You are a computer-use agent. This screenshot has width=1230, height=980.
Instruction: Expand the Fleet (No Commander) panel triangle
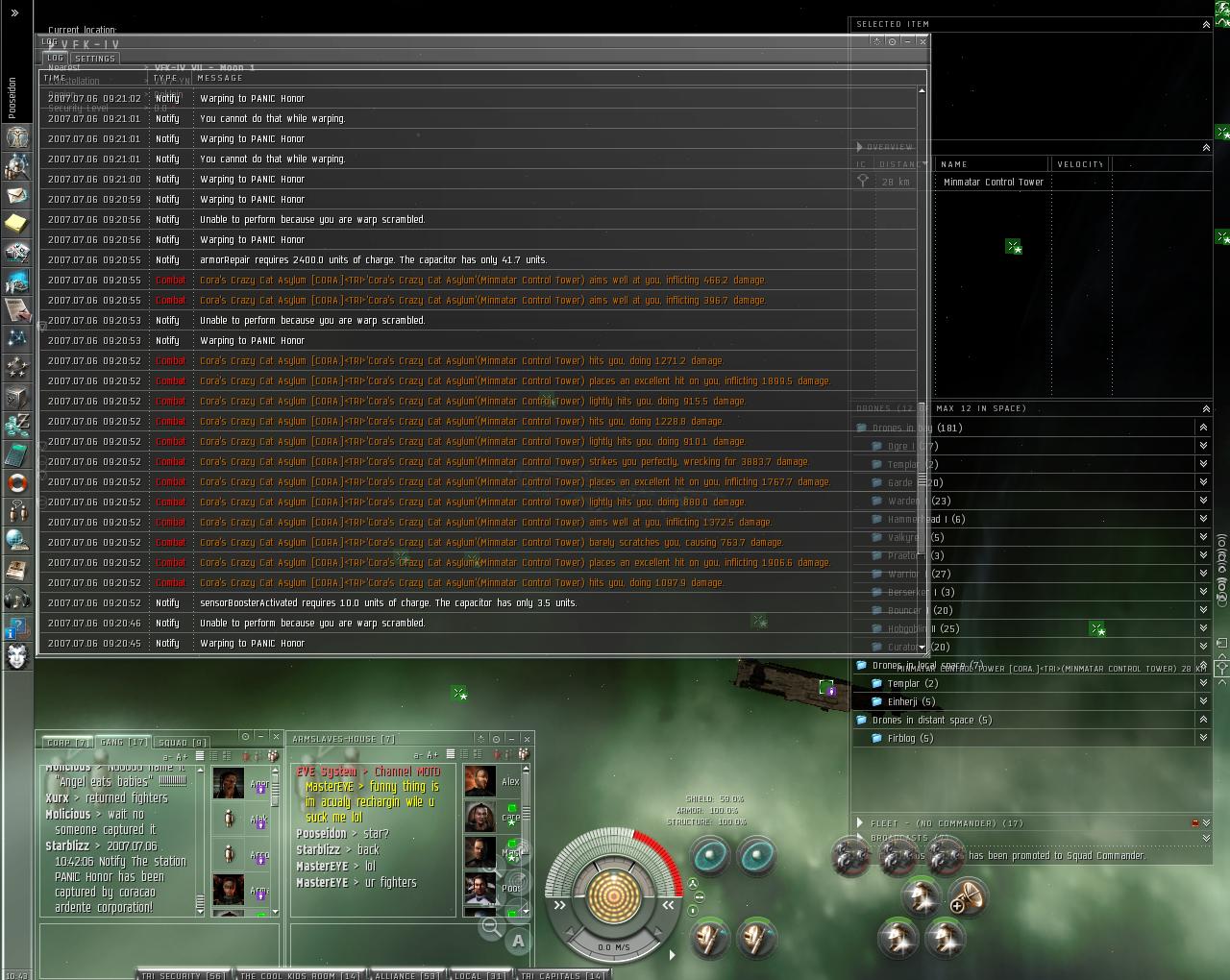860,823
